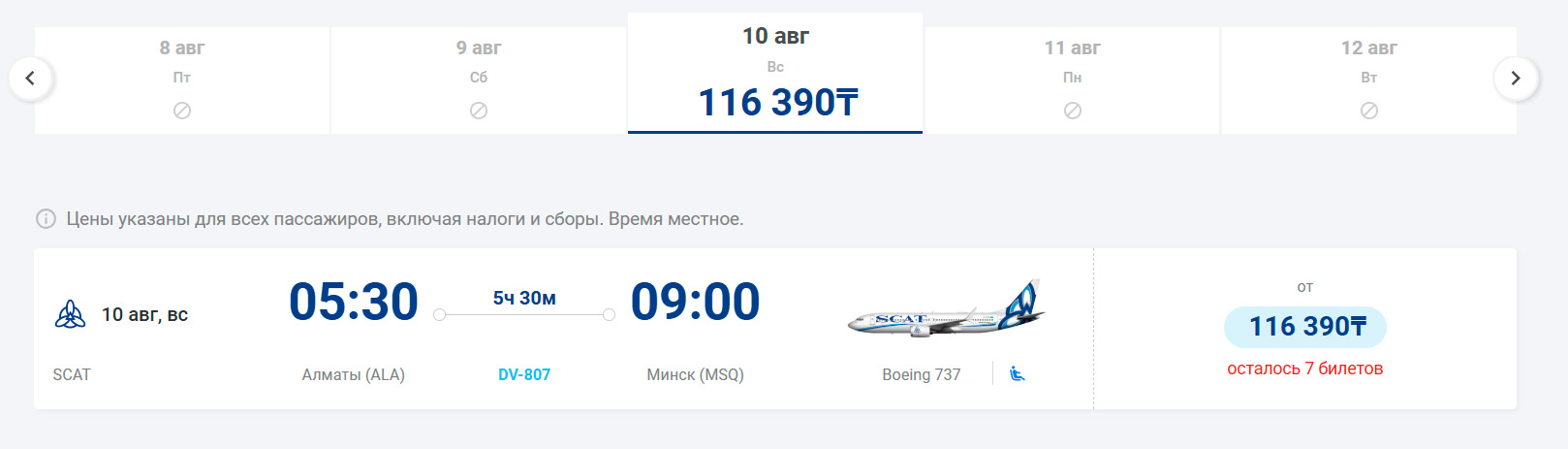Click the Boeing 737 aircraft label

tap(921, 374)
